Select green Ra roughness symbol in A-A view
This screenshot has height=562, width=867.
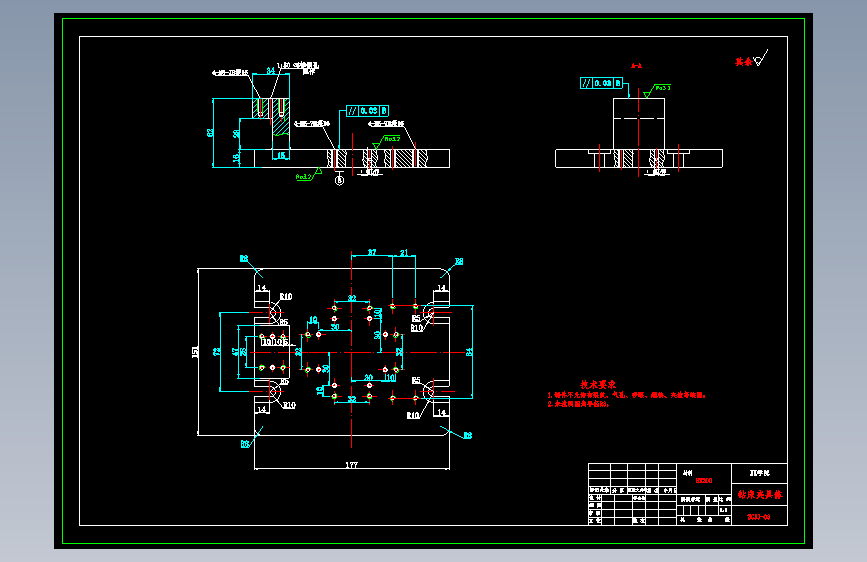[x=657, y=91]
